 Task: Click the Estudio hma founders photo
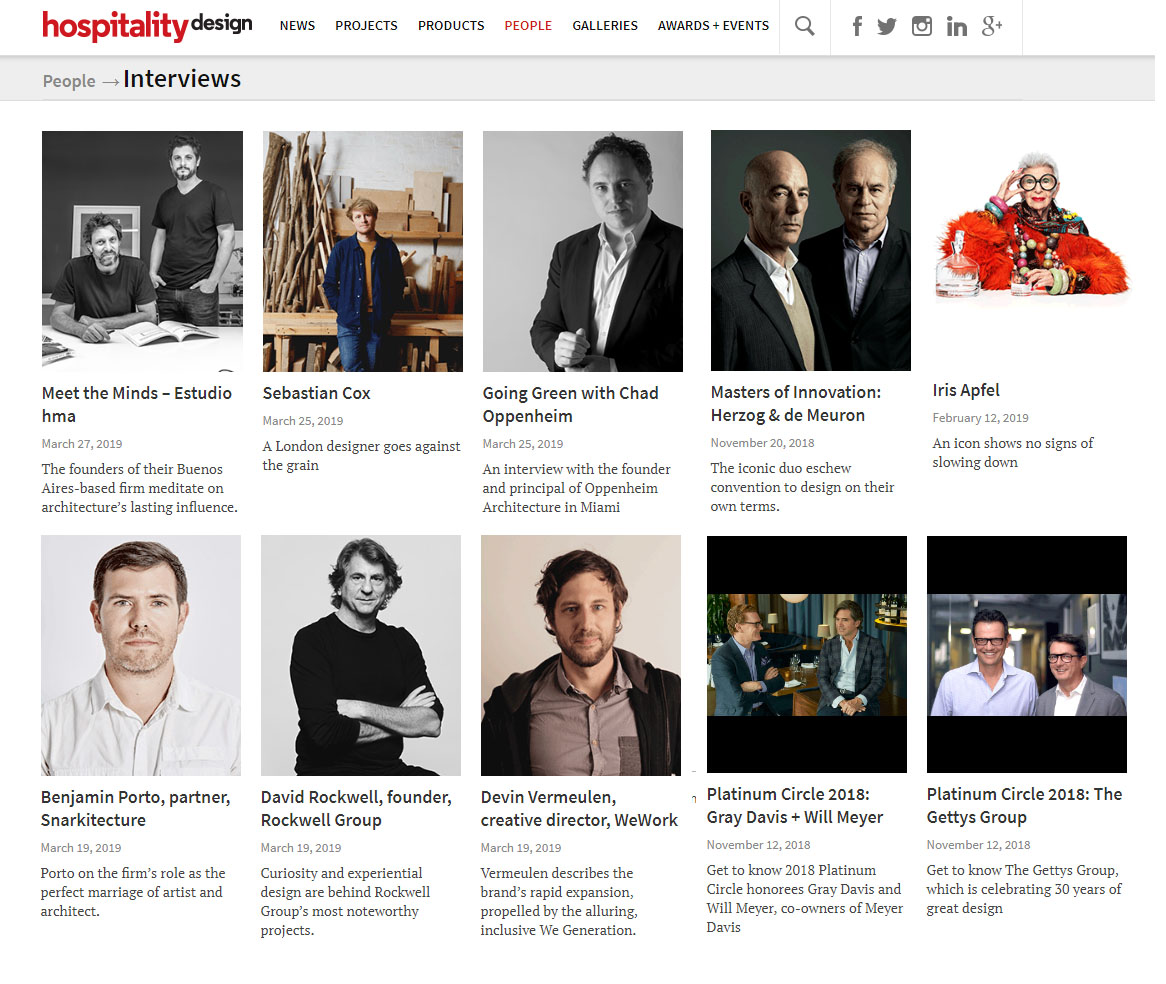pyautogui.click(x=142, y=251)
